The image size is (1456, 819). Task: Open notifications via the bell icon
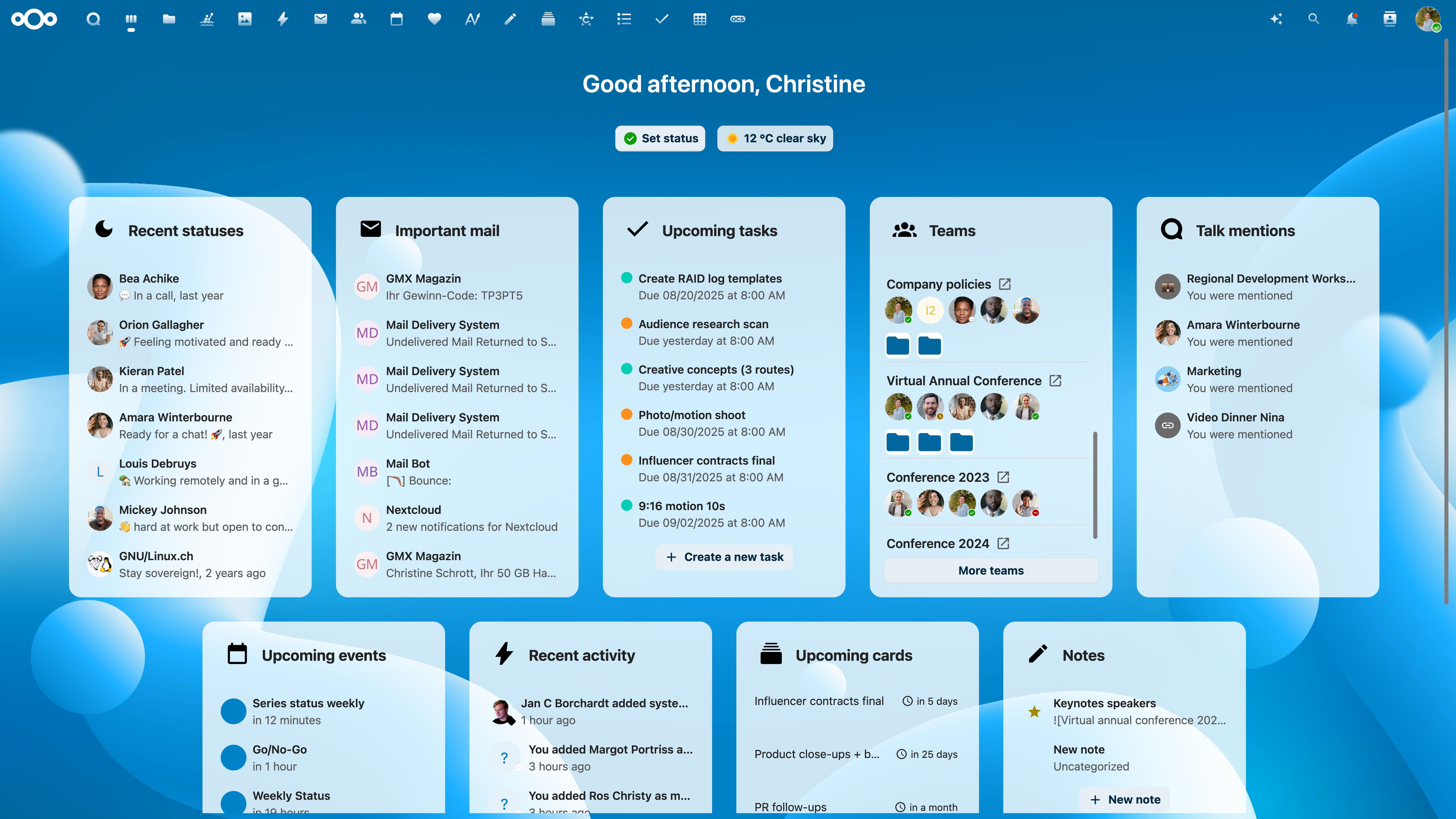point(1352,19)
